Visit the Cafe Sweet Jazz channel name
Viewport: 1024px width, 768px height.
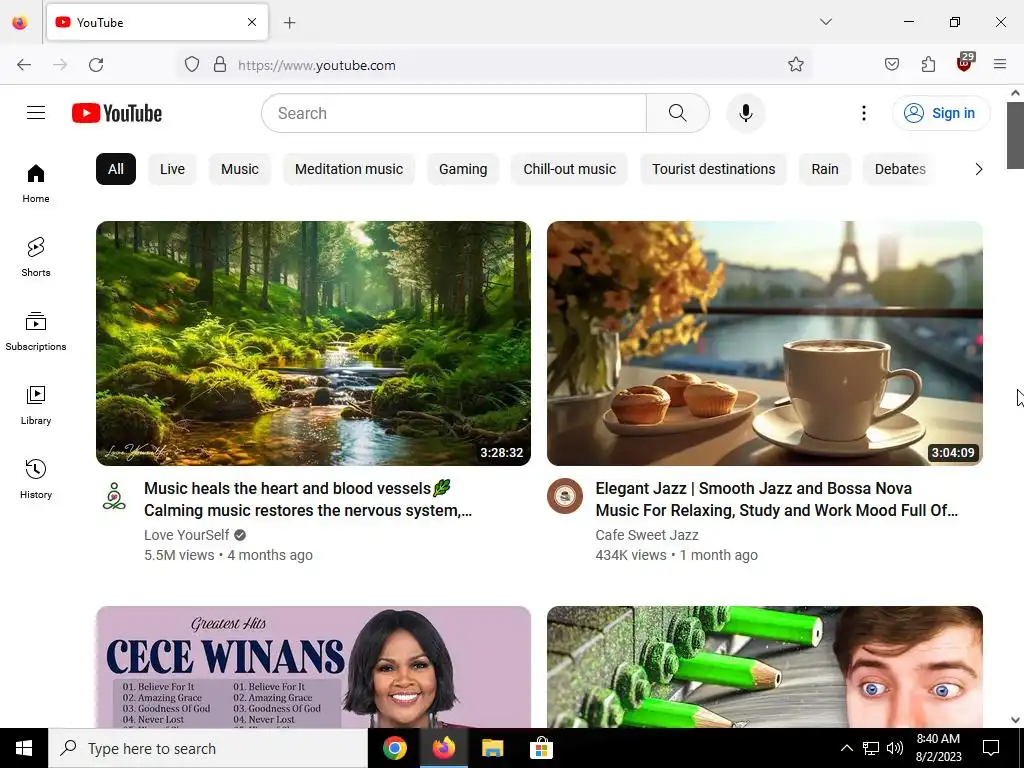pyautogui.click(x=647, y=535)
